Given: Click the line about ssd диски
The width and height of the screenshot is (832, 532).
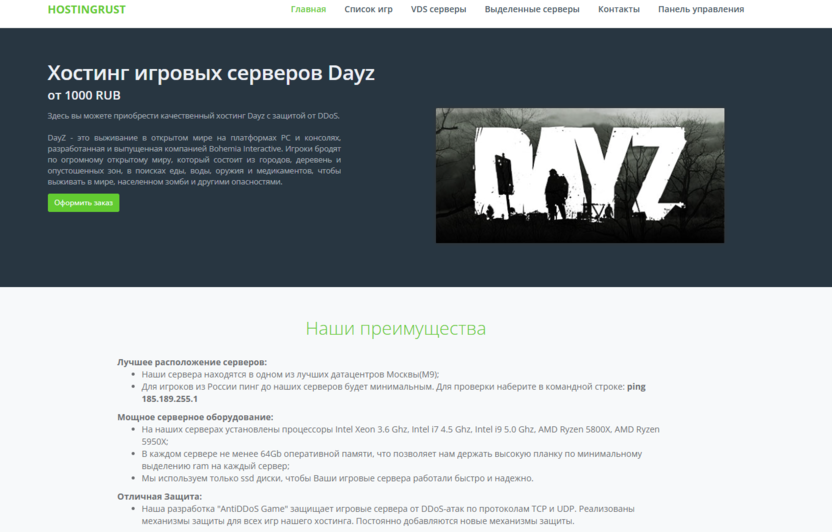Looking at the screenshot, I should tap(337, 478).
